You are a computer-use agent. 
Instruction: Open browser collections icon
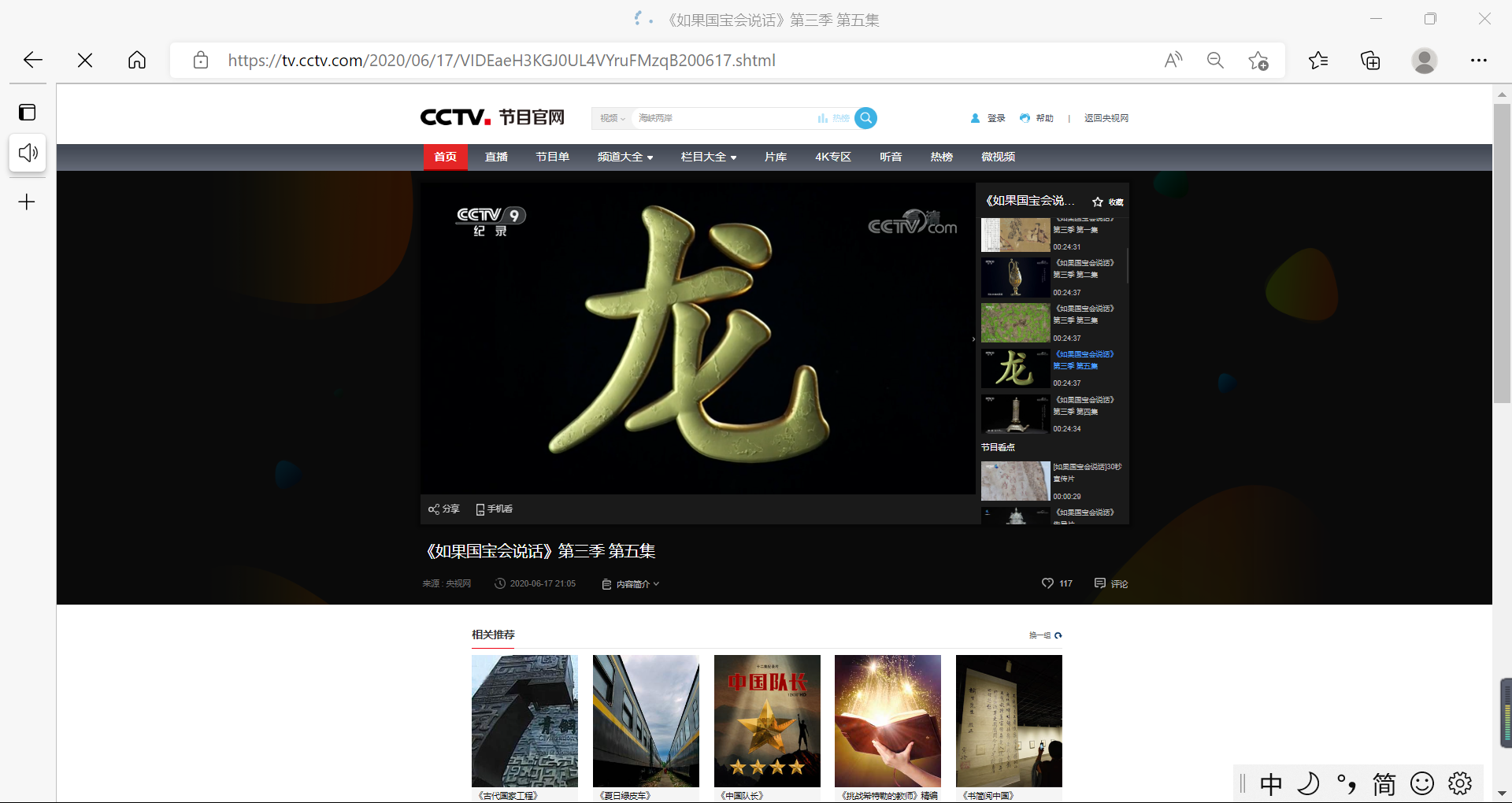(x=1370, y=61)
